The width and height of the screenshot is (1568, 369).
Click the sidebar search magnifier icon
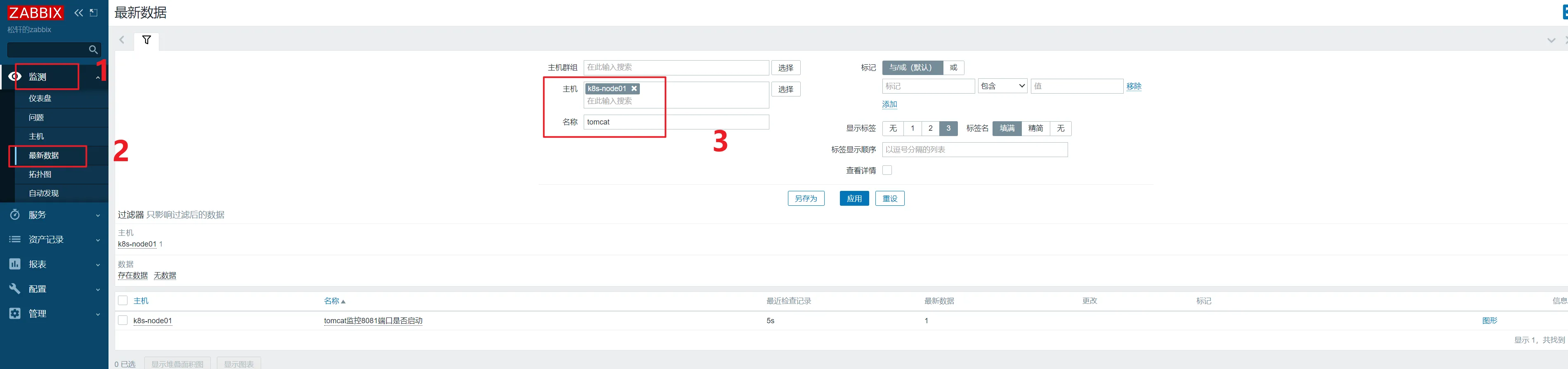pyautogui.click(x=93, y=50)
